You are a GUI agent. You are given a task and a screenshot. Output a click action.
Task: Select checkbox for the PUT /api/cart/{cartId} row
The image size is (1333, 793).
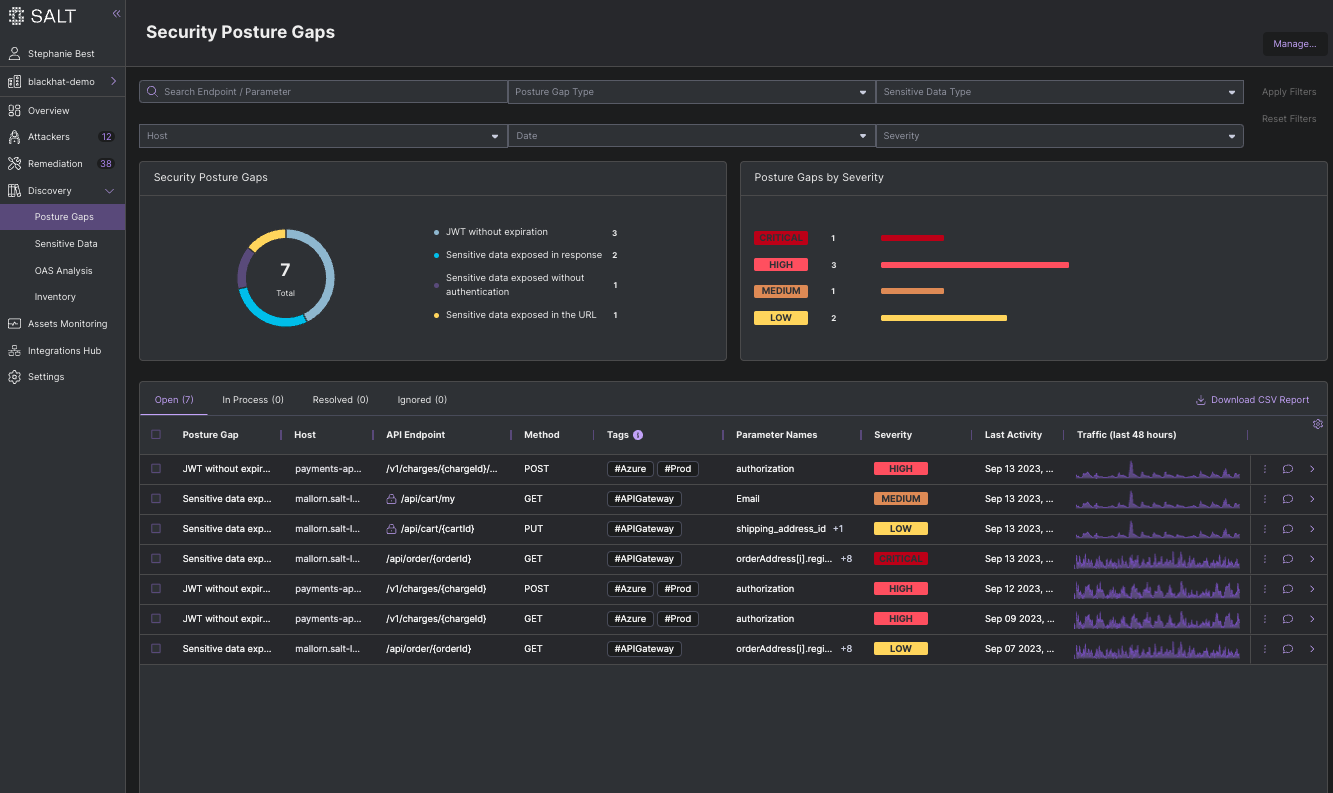(x=155, y=529)
